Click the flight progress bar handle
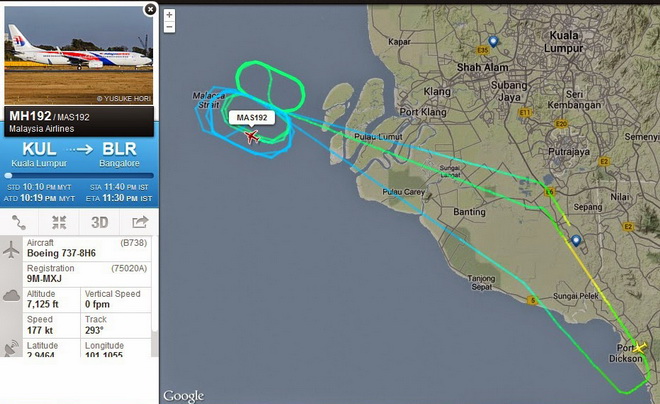 tap(8, 175)
